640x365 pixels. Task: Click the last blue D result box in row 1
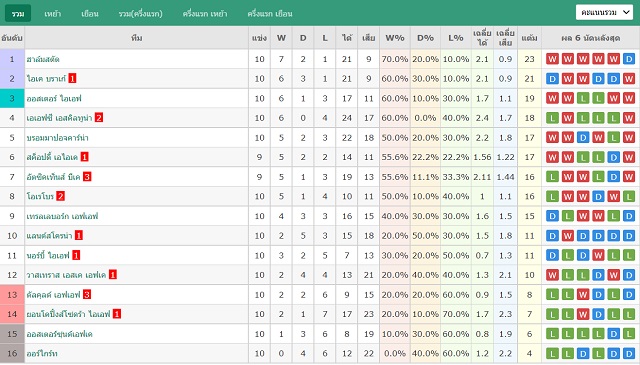[x=629, y=59]
